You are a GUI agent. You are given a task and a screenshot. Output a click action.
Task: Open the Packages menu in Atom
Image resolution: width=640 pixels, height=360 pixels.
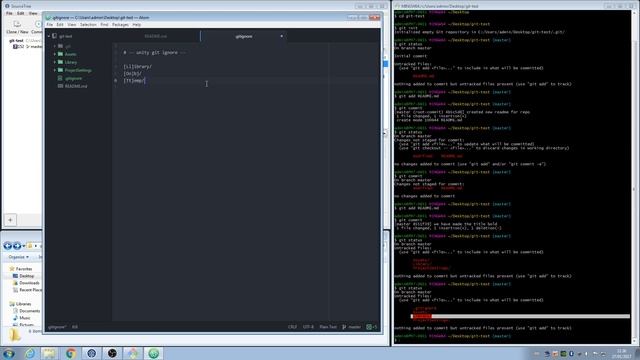point(120,25)
